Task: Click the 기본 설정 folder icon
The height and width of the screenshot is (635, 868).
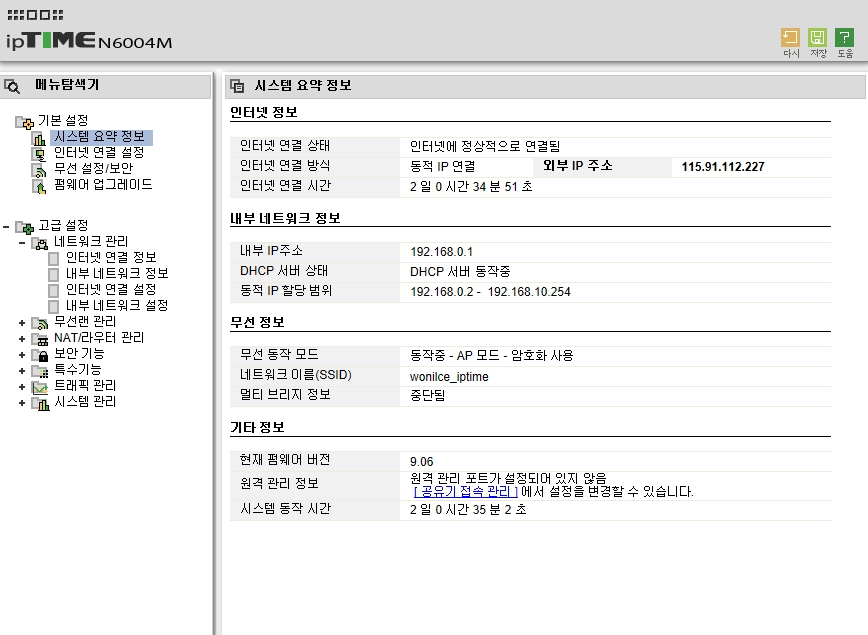Action: pyautogui.click(x=25, y=122)
